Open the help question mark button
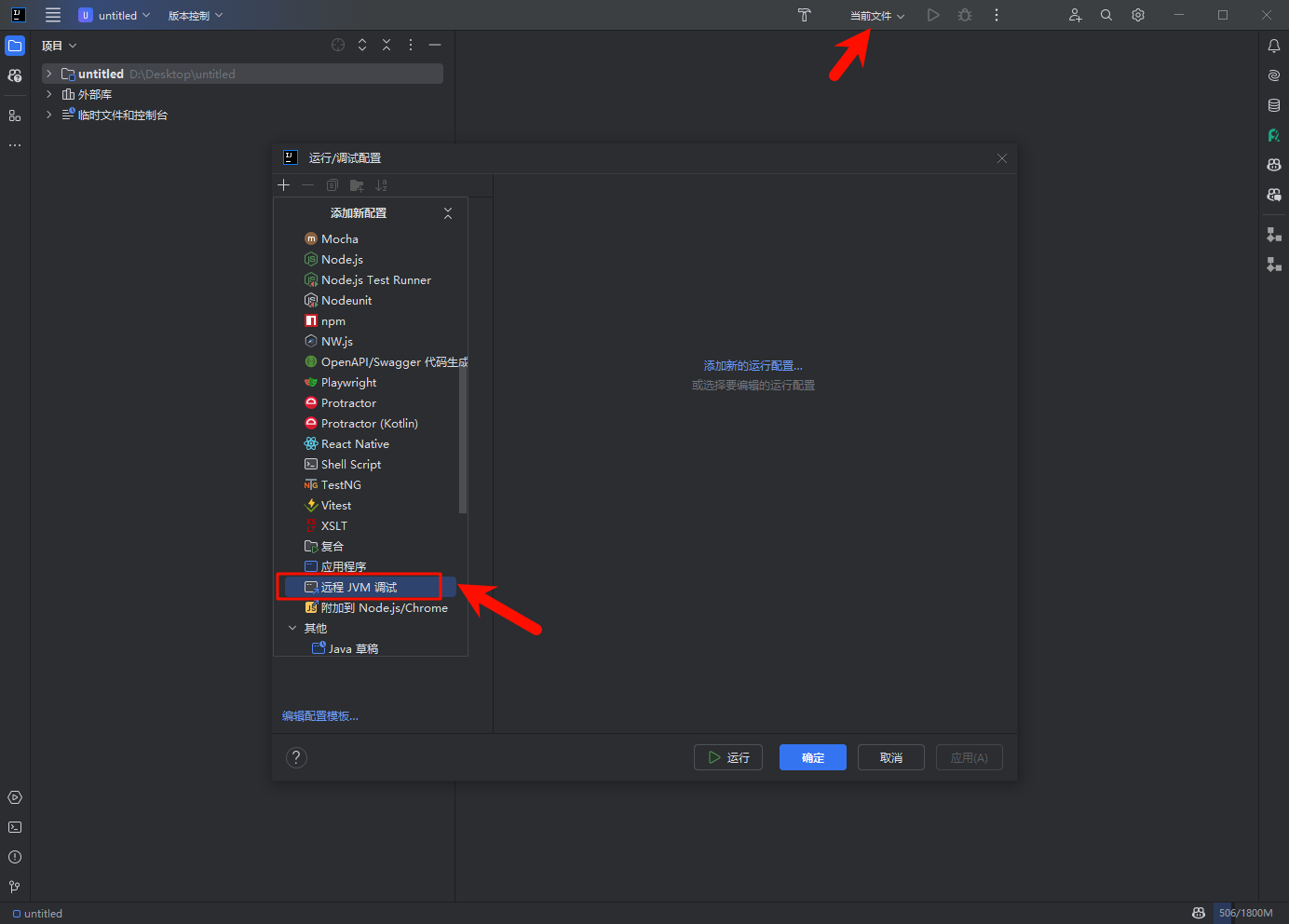This screenshot has width=1289, height=924. (296, 757)
